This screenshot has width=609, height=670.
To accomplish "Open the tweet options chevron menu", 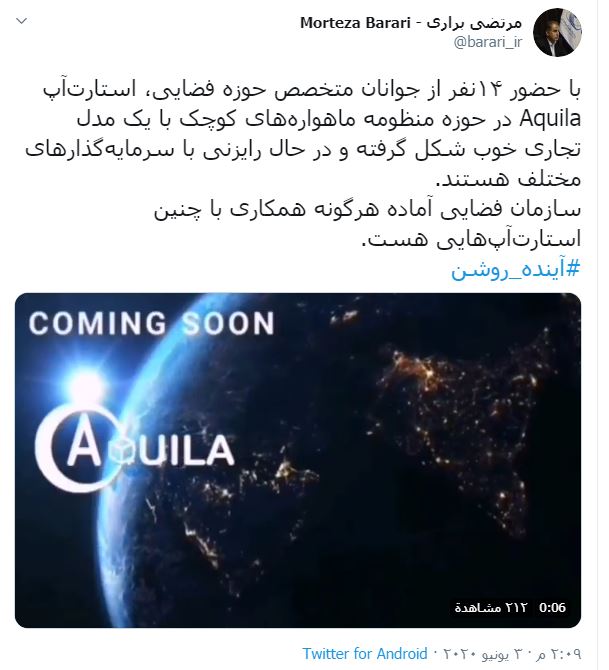I will click(x=22, y=21).
